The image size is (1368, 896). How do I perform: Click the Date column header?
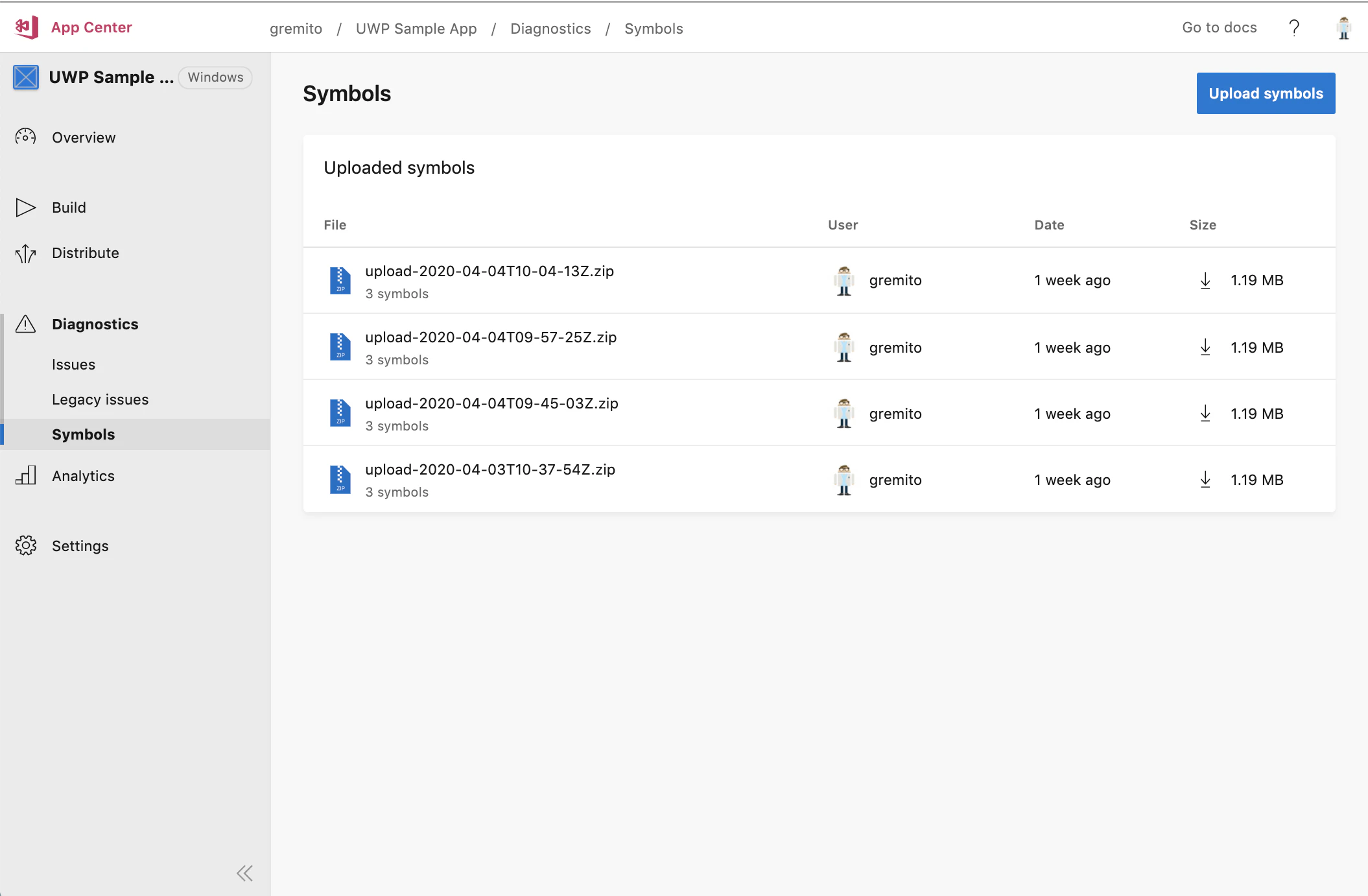(x=1049, y=225)
